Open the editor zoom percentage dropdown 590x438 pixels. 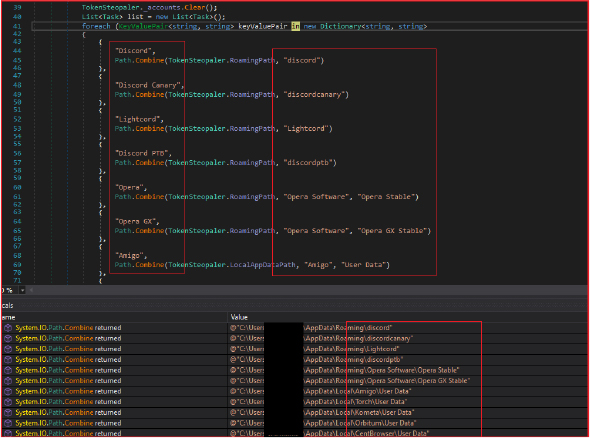[23, 290]
